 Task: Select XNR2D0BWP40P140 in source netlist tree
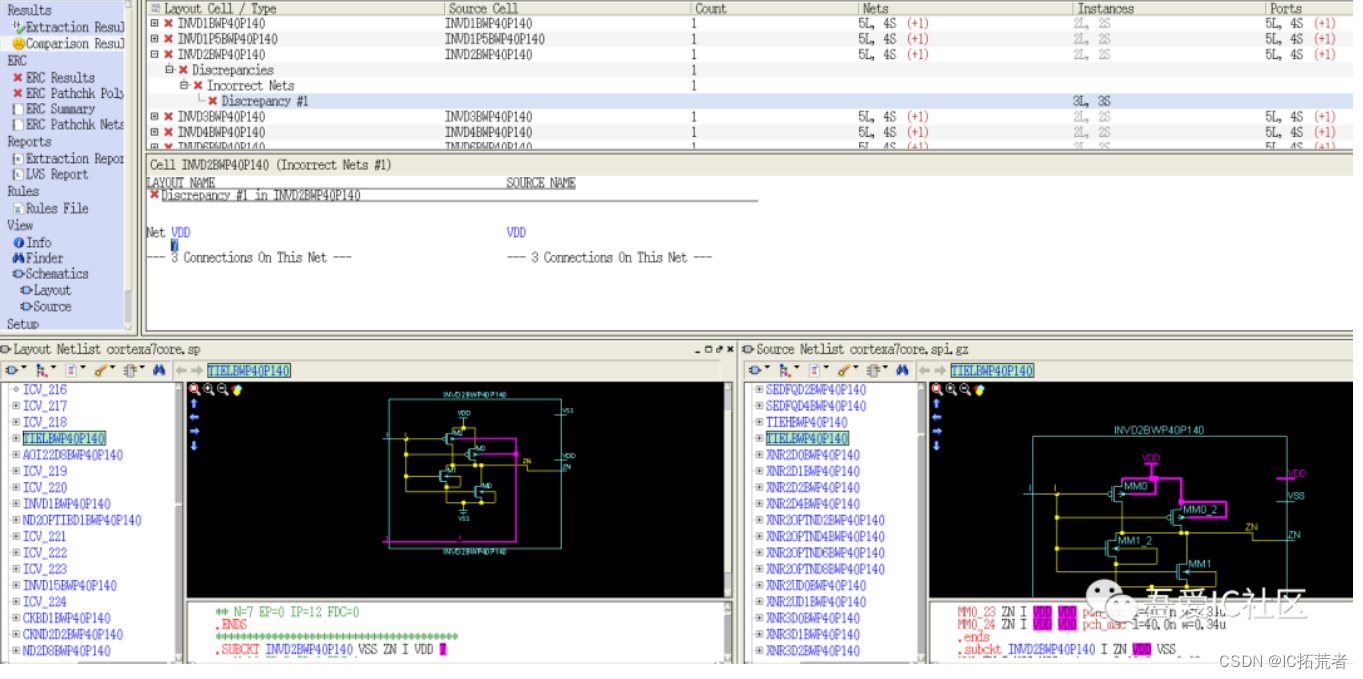813,454
